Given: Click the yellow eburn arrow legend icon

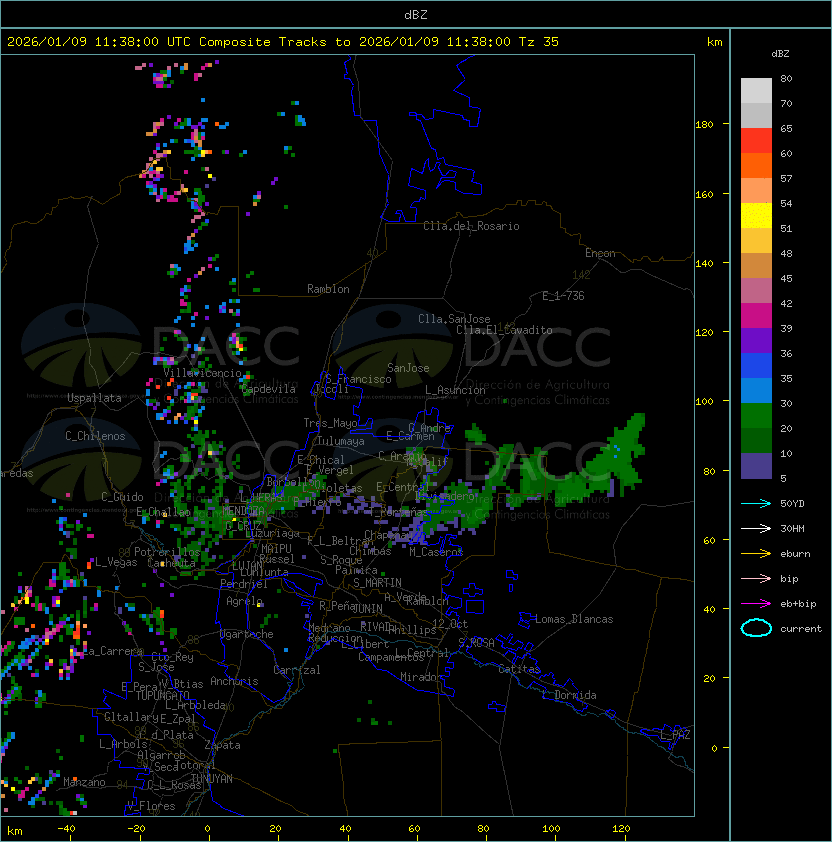Looking at the screenshot, I should click(756, 554).
